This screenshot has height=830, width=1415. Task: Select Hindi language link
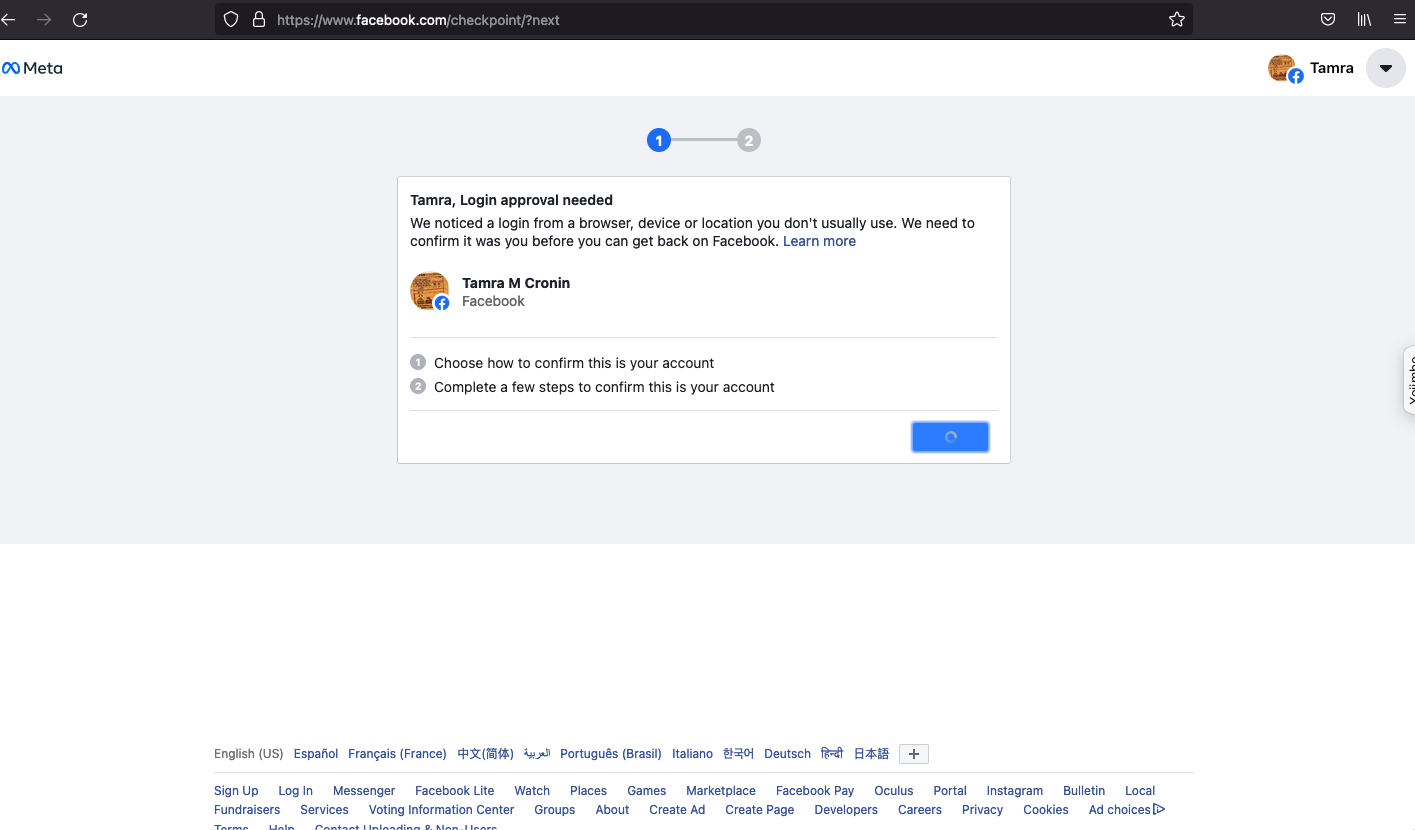pyautogui.click(x=832, y=754)
